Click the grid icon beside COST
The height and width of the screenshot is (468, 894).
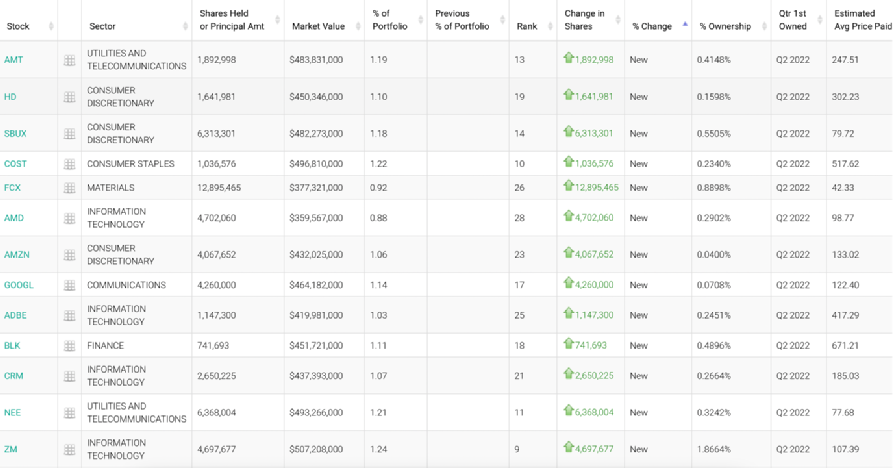pos(69,164)
